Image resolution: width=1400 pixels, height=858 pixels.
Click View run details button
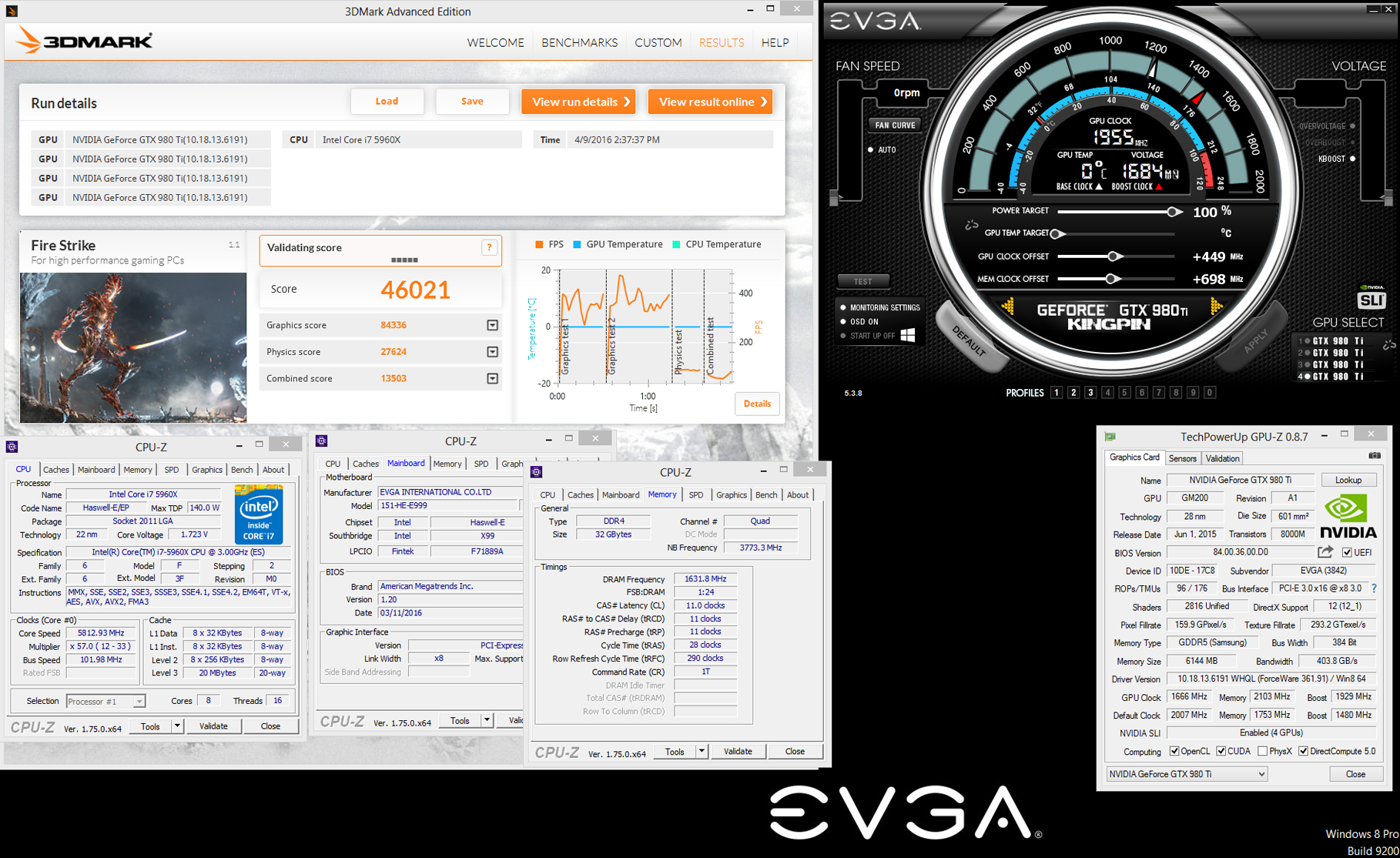(x=578, y=102)
